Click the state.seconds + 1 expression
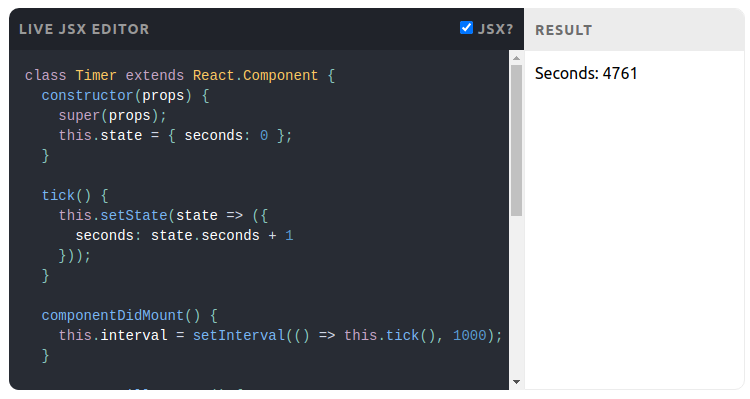The image size is (750, 399). 222,236
